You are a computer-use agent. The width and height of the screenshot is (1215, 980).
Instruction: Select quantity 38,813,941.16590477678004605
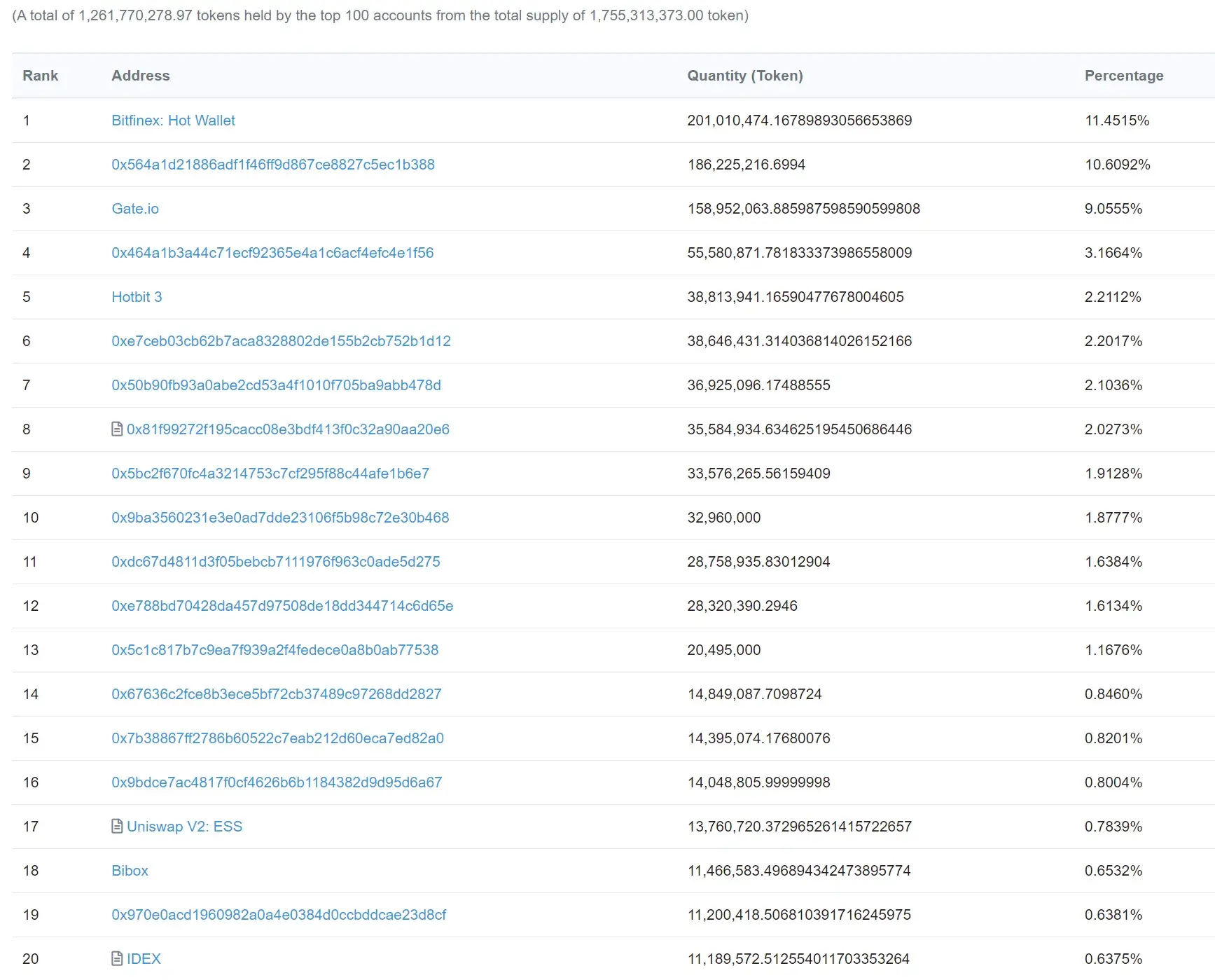point(796,297)
